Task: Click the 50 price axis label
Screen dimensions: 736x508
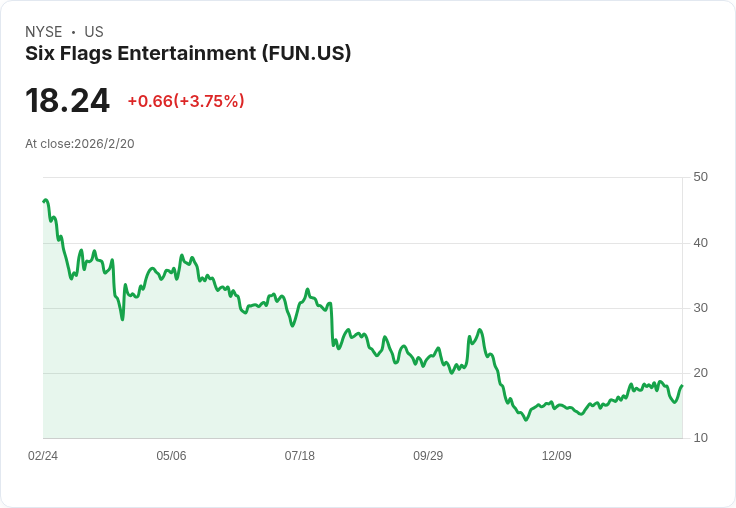Action: click(x=700, y=177)
